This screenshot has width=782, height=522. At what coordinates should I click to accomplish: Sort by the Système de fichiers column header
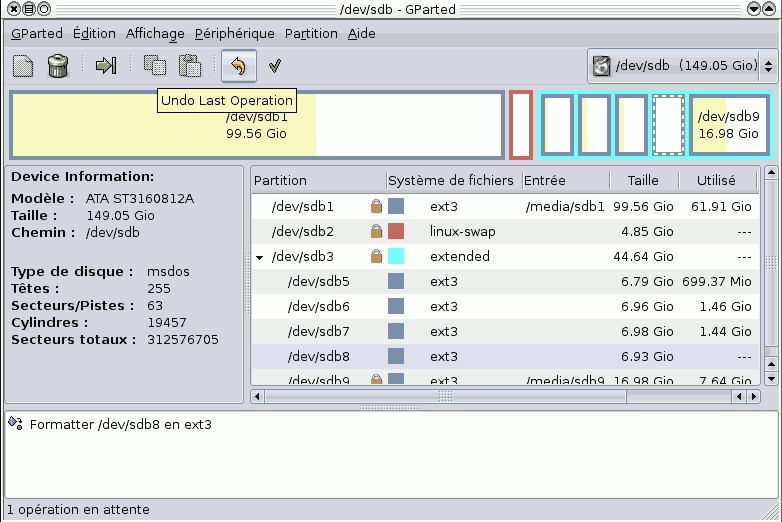coord(450,181)
